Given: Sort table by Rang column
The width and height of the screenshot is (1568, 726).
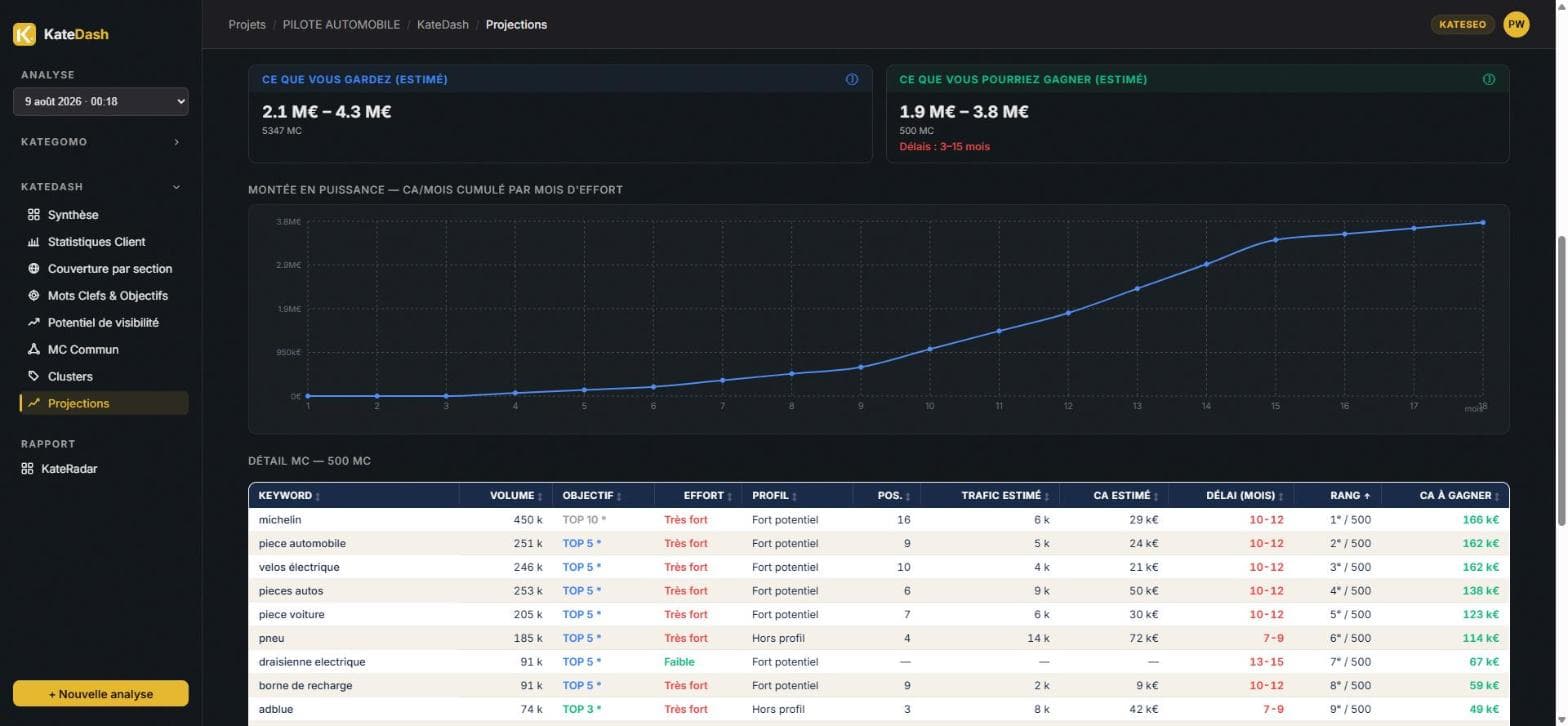Looking at the screenshot, I should pyautogui.click(x=1351, y=496).
